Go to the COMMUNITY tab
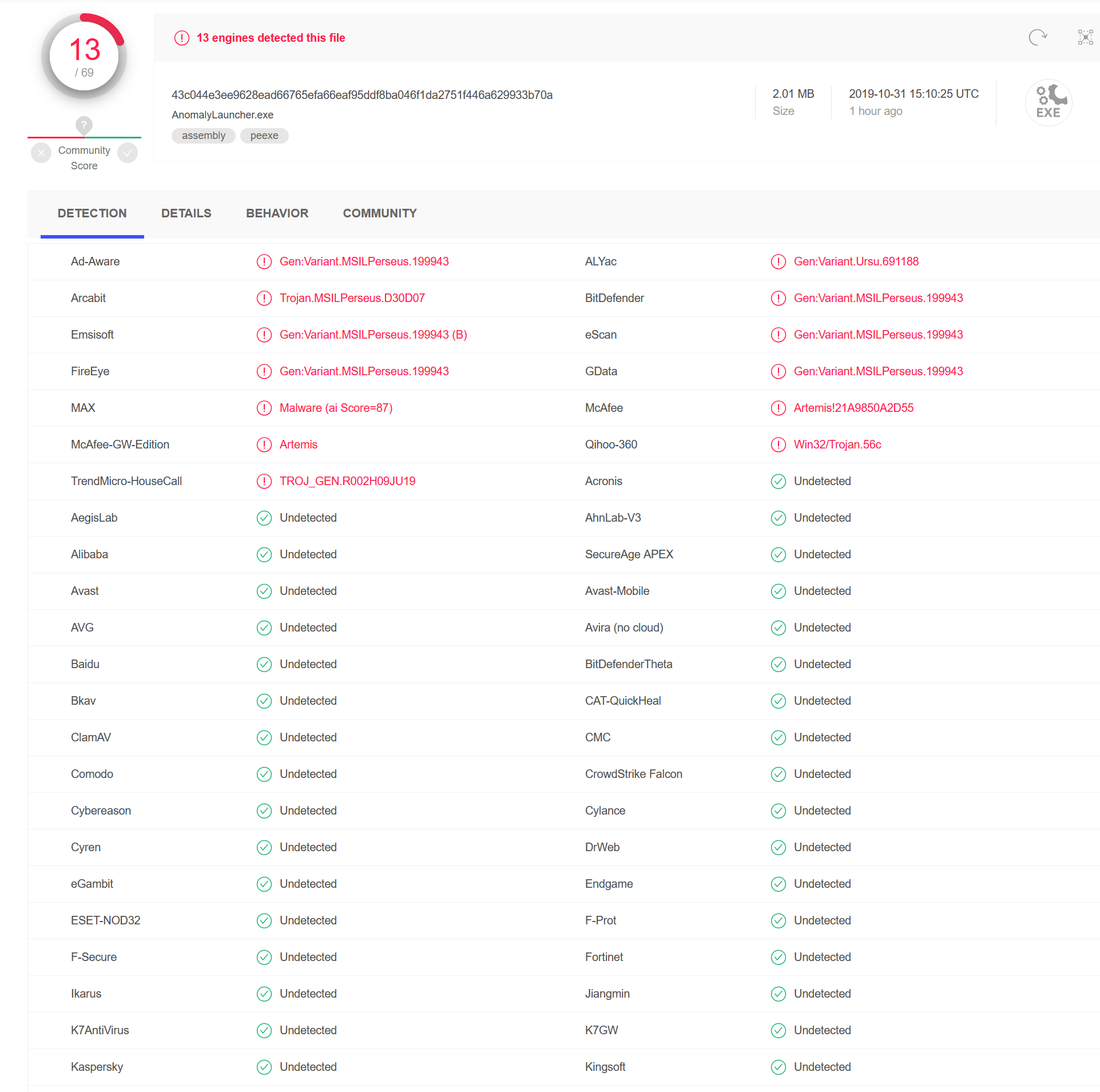The height and width of the screenshot is (1092, 1100). 379,213
